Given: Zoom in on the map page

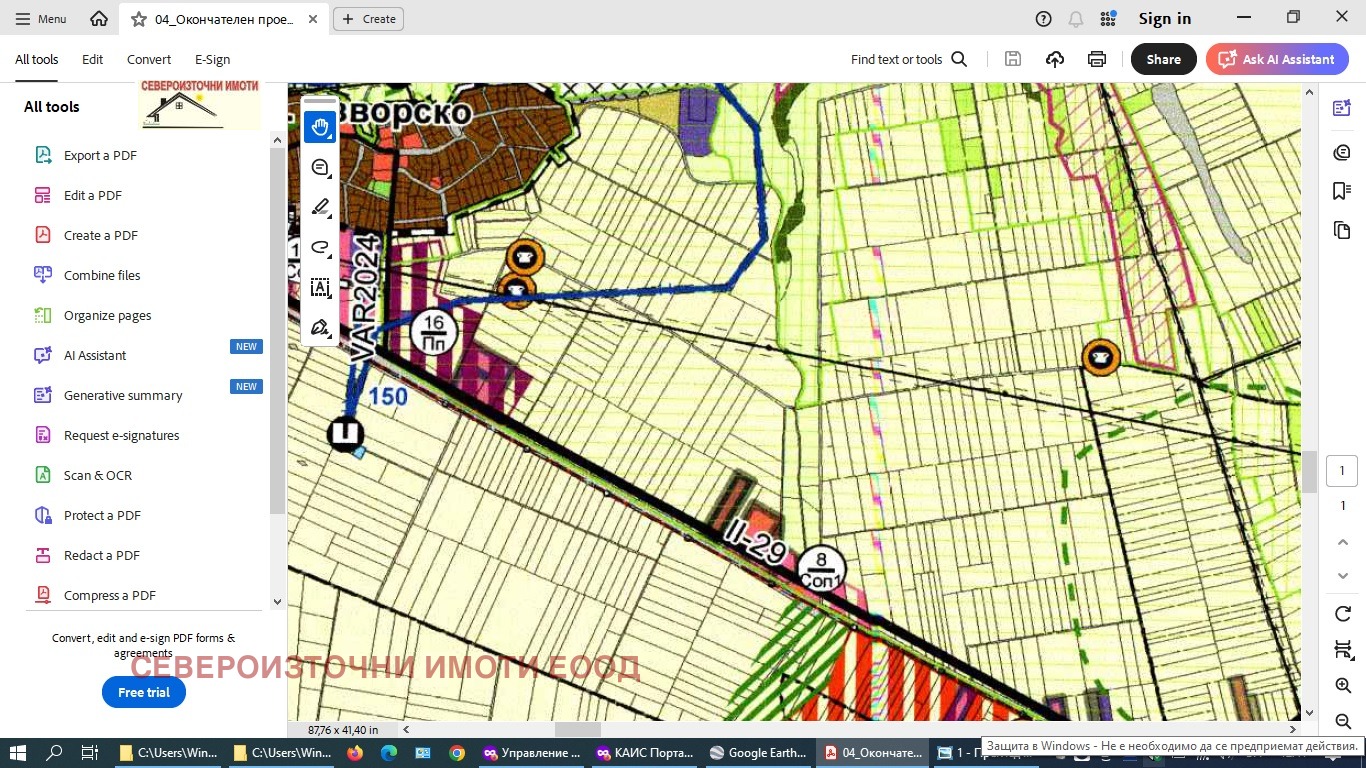Looking at the screenshot, I should point(1343,685).
